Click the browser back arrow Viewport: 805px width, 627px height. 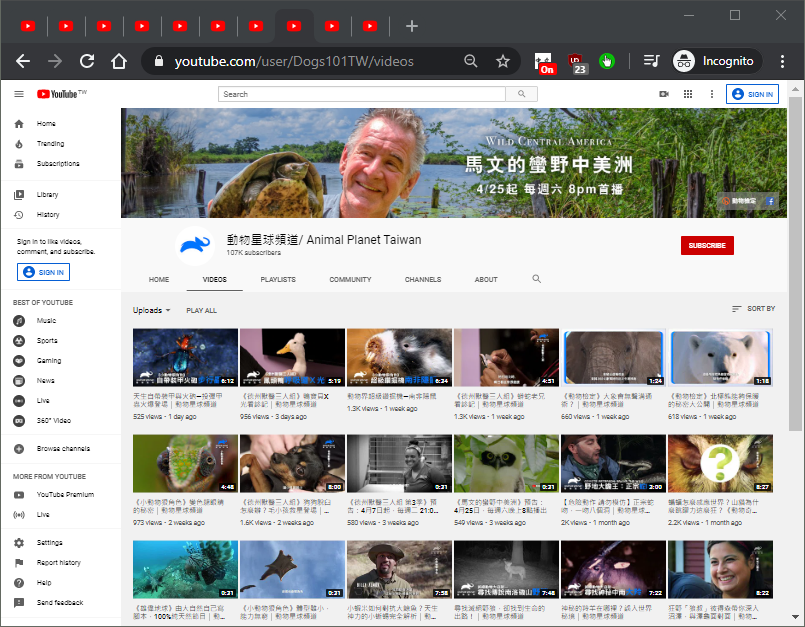click(23, 61)
